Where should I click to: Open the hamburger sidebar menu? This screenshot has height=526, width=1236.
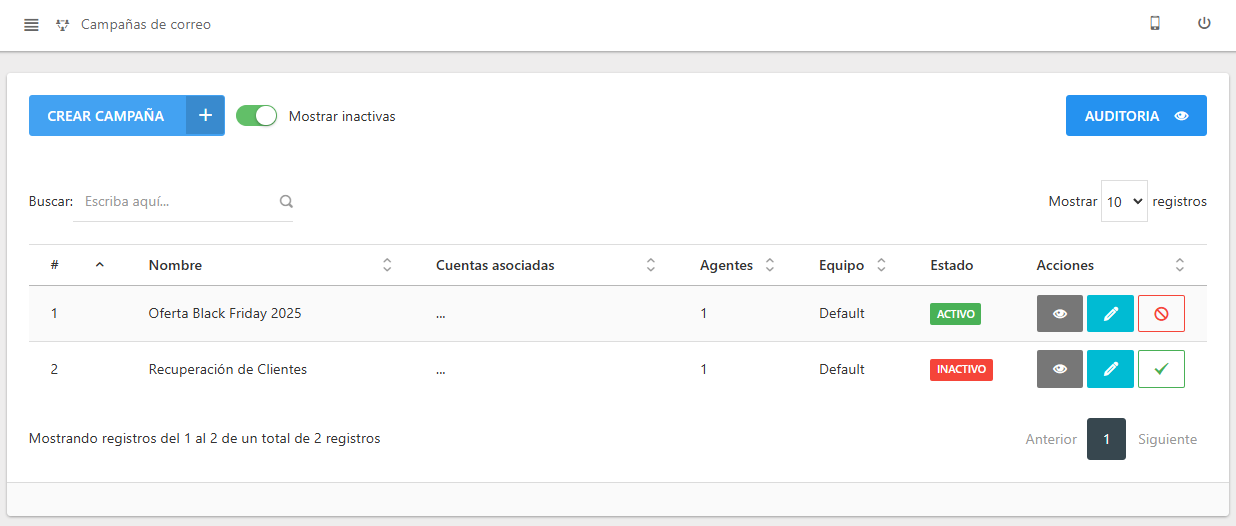[x=31, y=25]
